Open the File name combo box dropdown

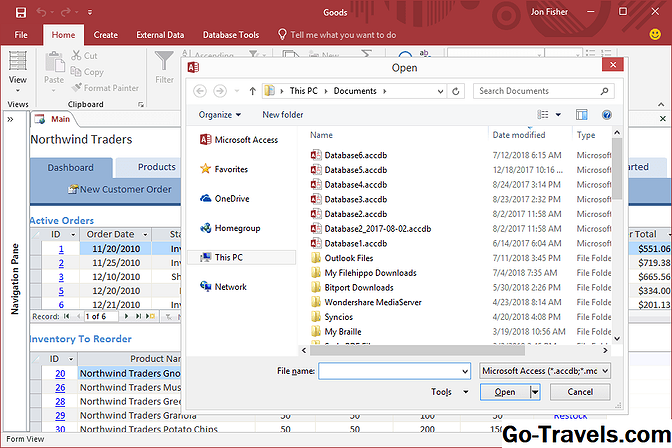(465, 371)
